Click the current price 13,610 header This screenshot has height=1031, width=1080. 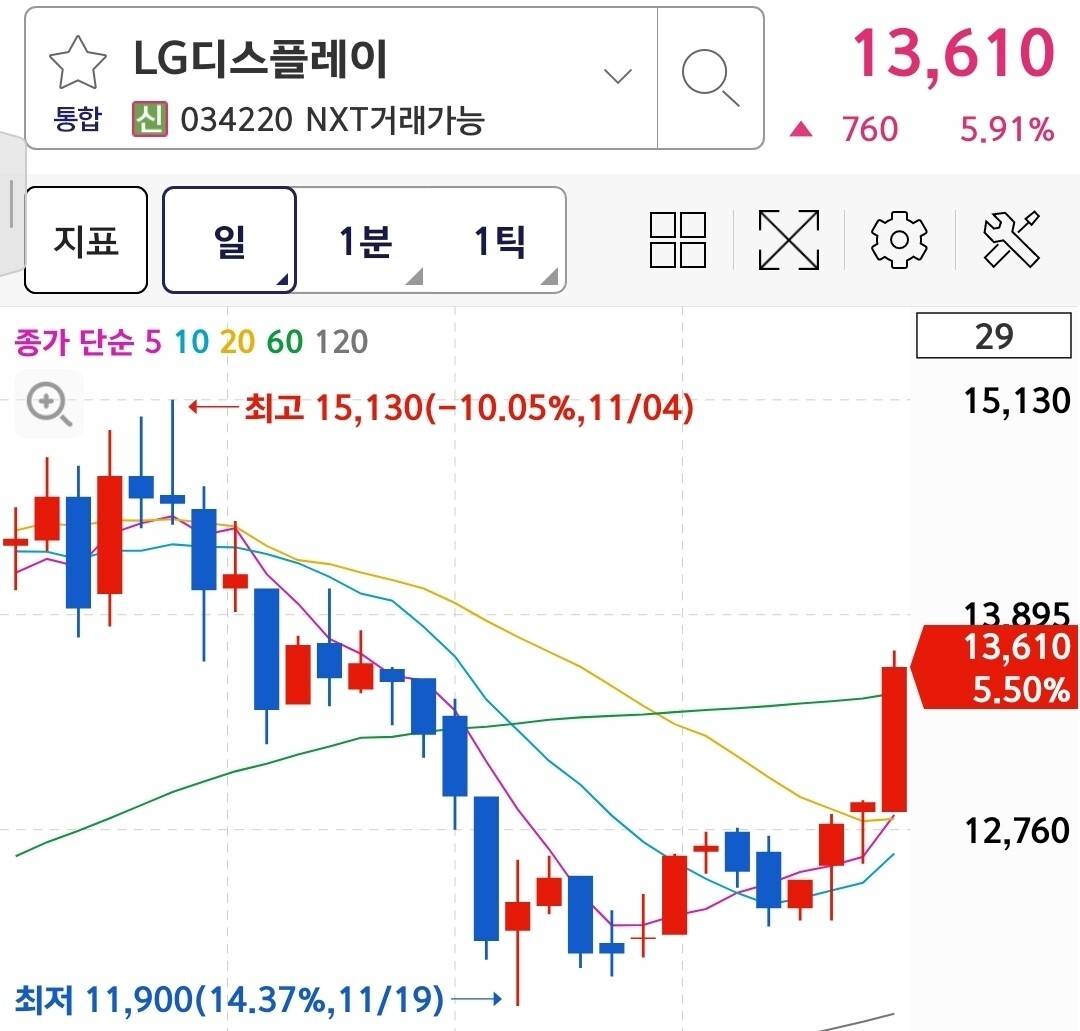click(953, 53)
